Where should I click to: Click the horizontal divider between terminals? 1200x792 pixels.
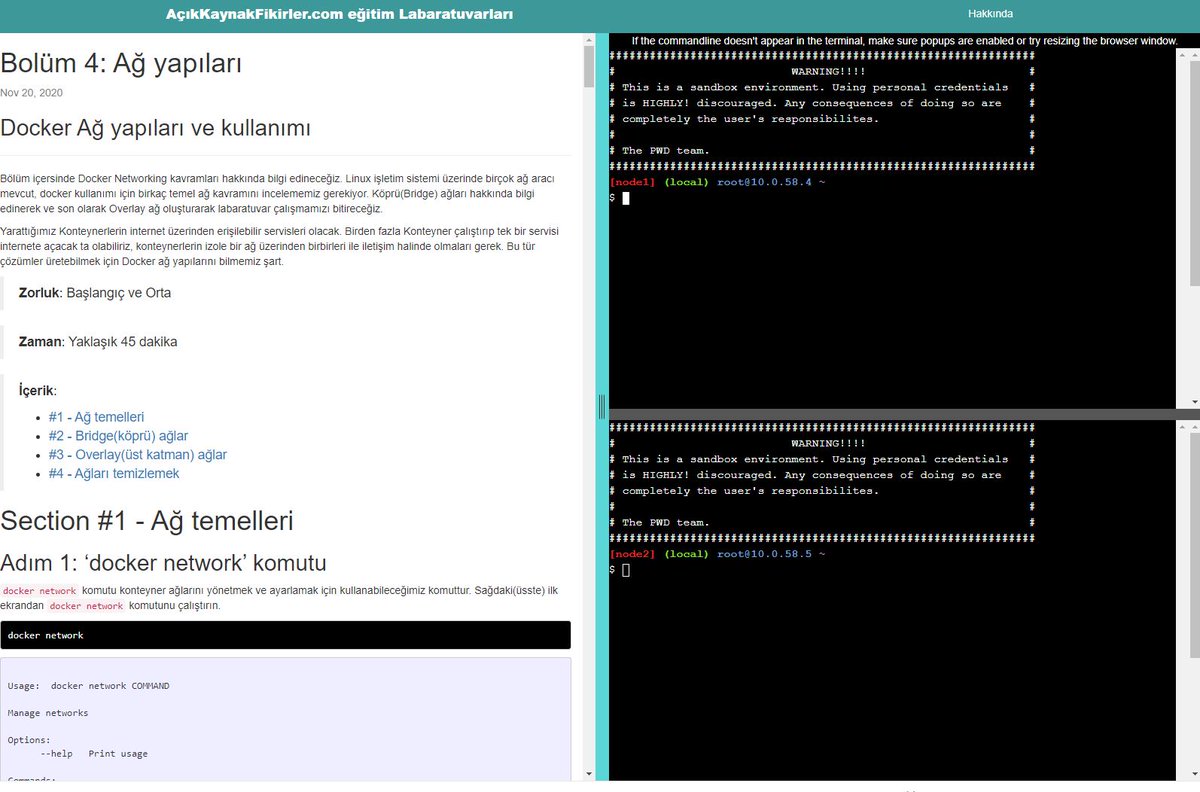(904, 414)
